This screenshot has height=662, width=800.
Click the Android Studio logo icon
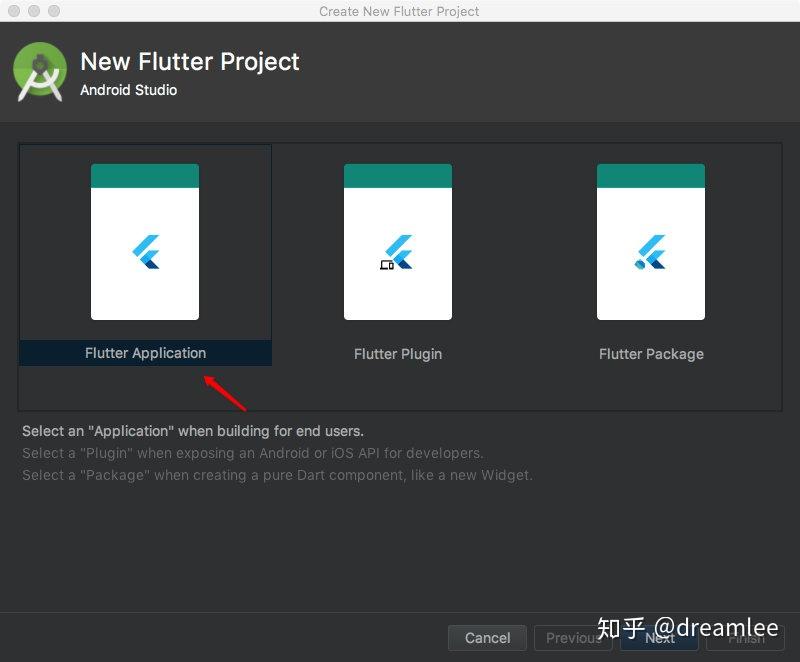click(40, 72)
